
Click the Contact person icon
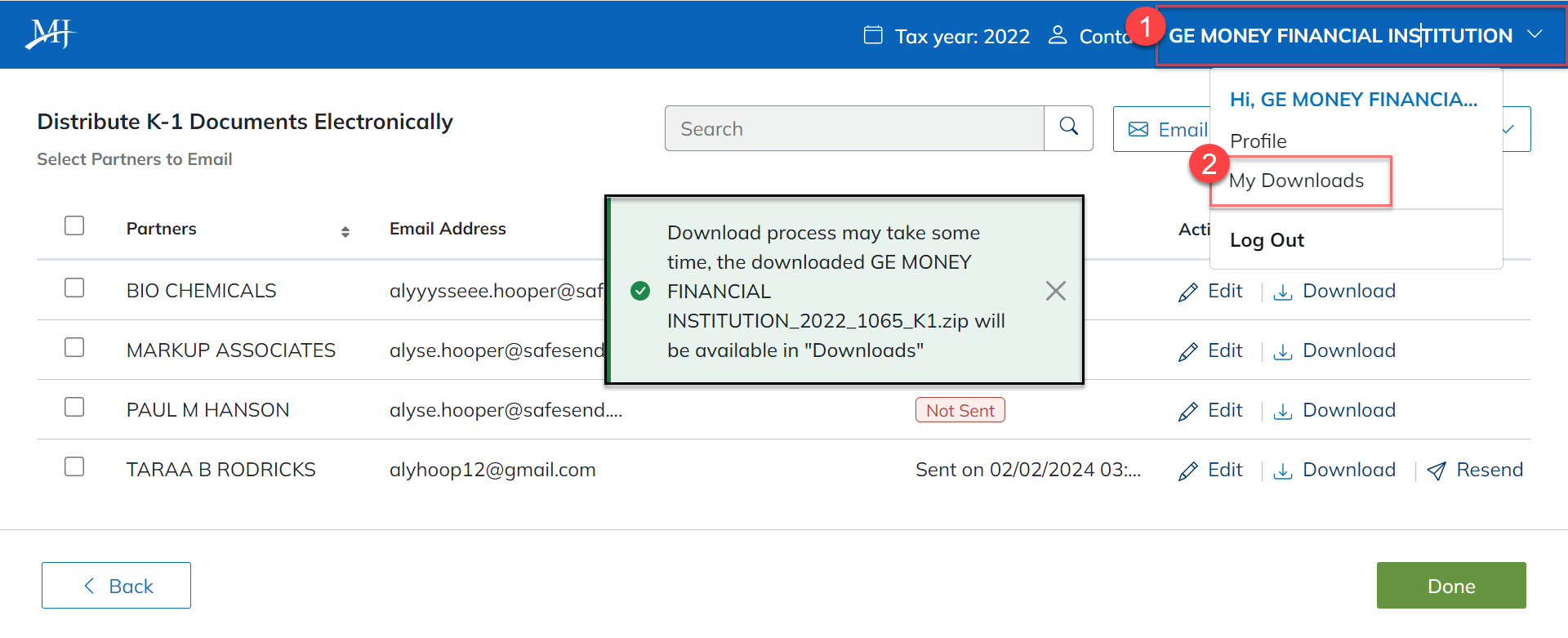(1058, 35)
